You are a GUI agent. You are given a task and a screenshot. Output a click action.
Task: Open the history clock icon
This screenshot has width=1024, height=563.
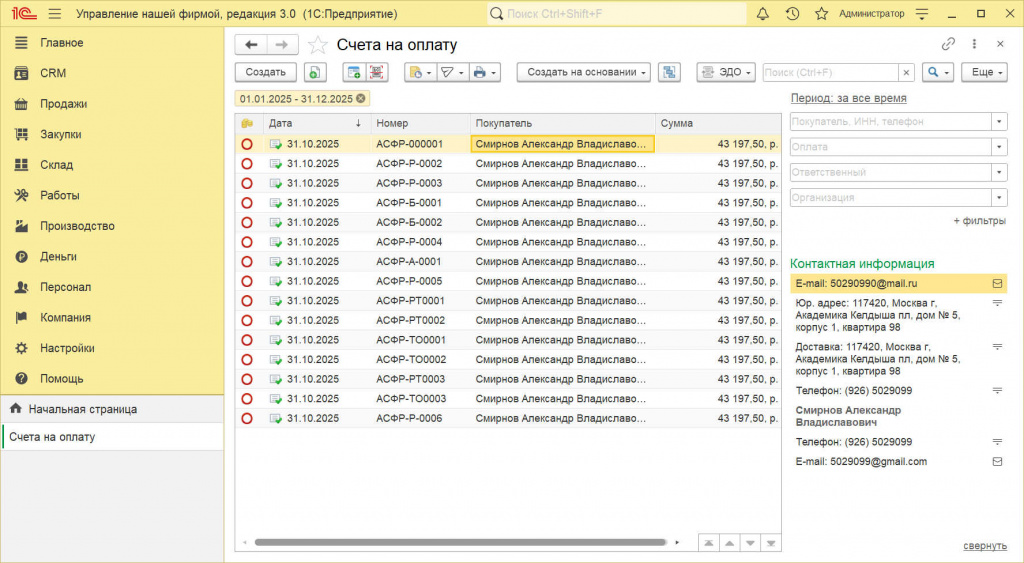[792, 14]
